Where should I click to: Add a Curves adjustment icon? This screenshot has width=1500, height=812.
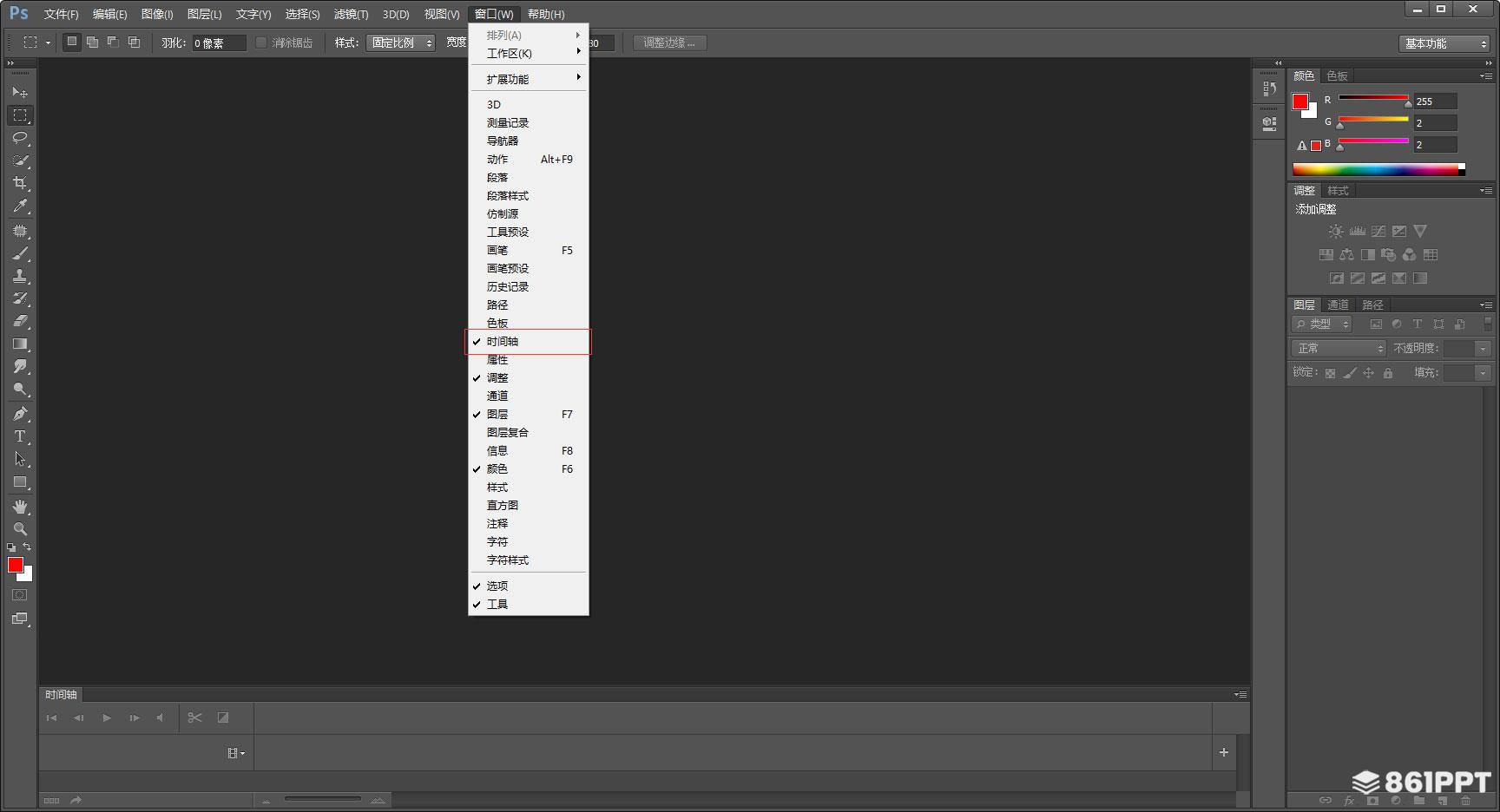pyautogui.click(x=1378, y=231)
